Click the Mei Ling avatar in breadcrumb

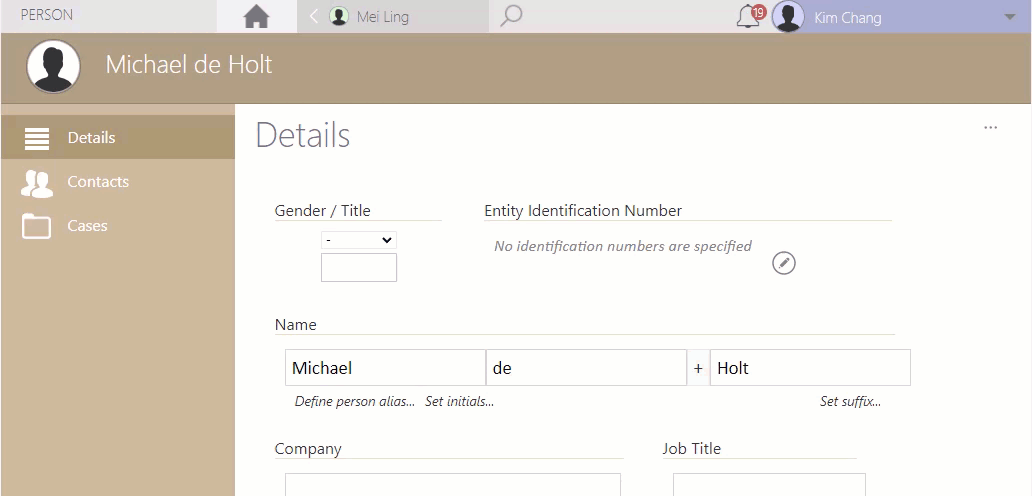pos(339,16)
